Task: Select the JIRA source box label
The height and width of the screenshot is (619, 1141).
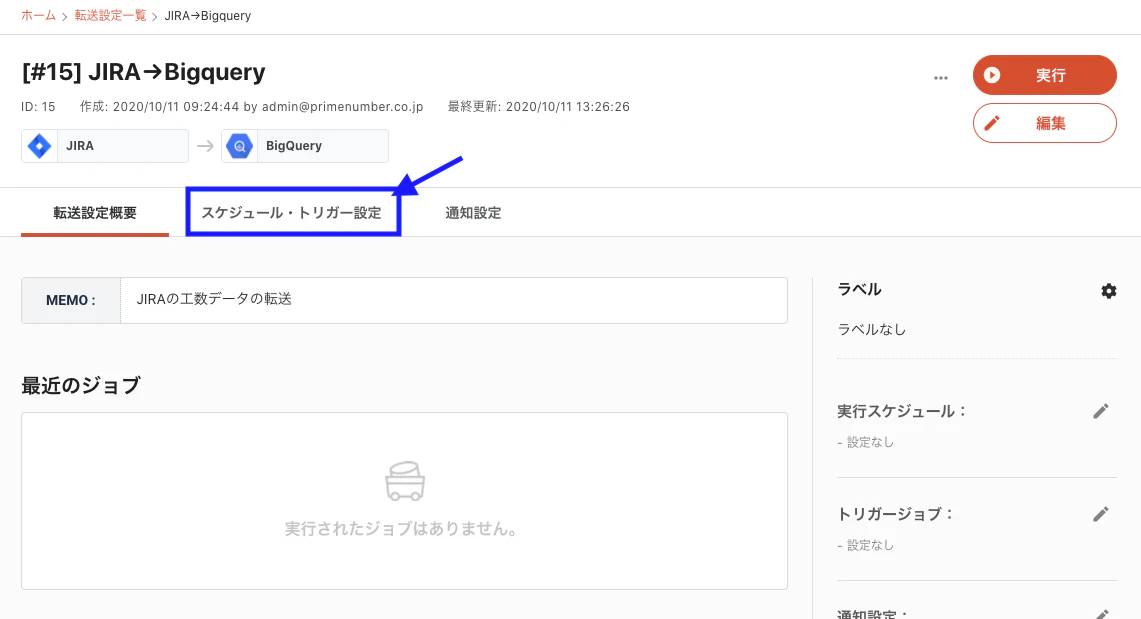Action: 80,145
